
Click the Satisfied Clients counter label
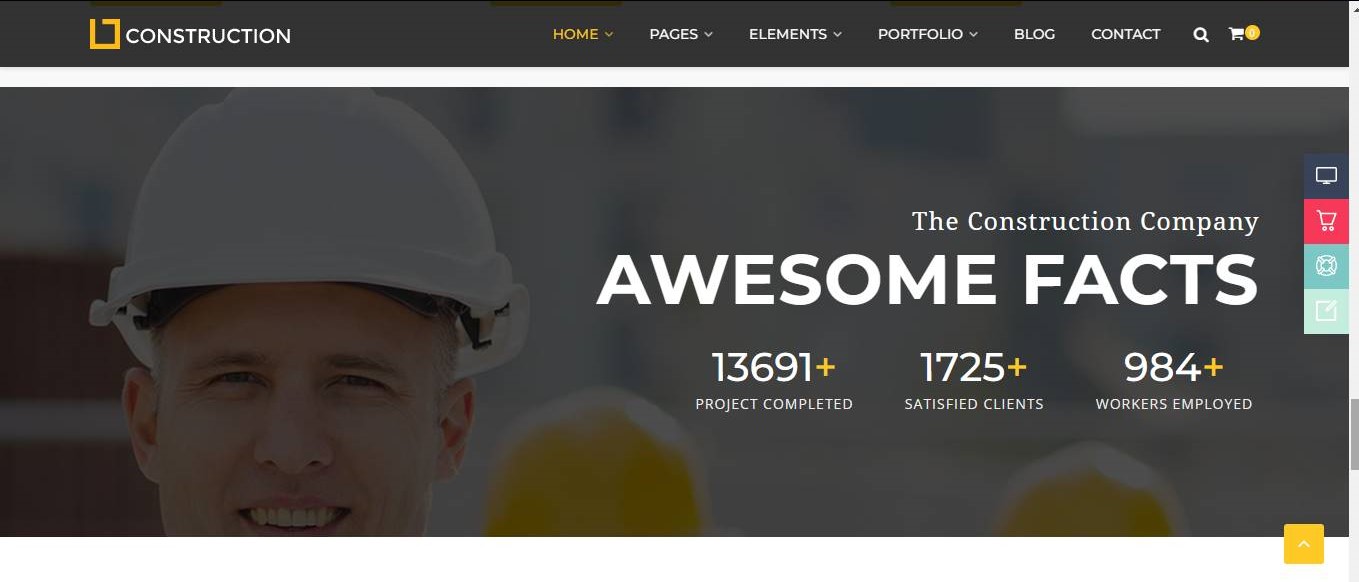coord(974,404)
